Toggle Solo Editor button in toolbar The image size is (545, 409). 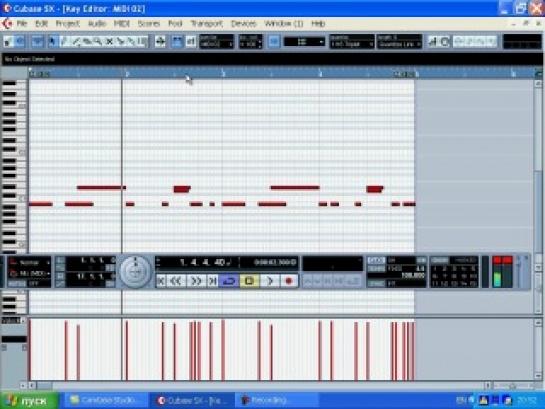8,42
